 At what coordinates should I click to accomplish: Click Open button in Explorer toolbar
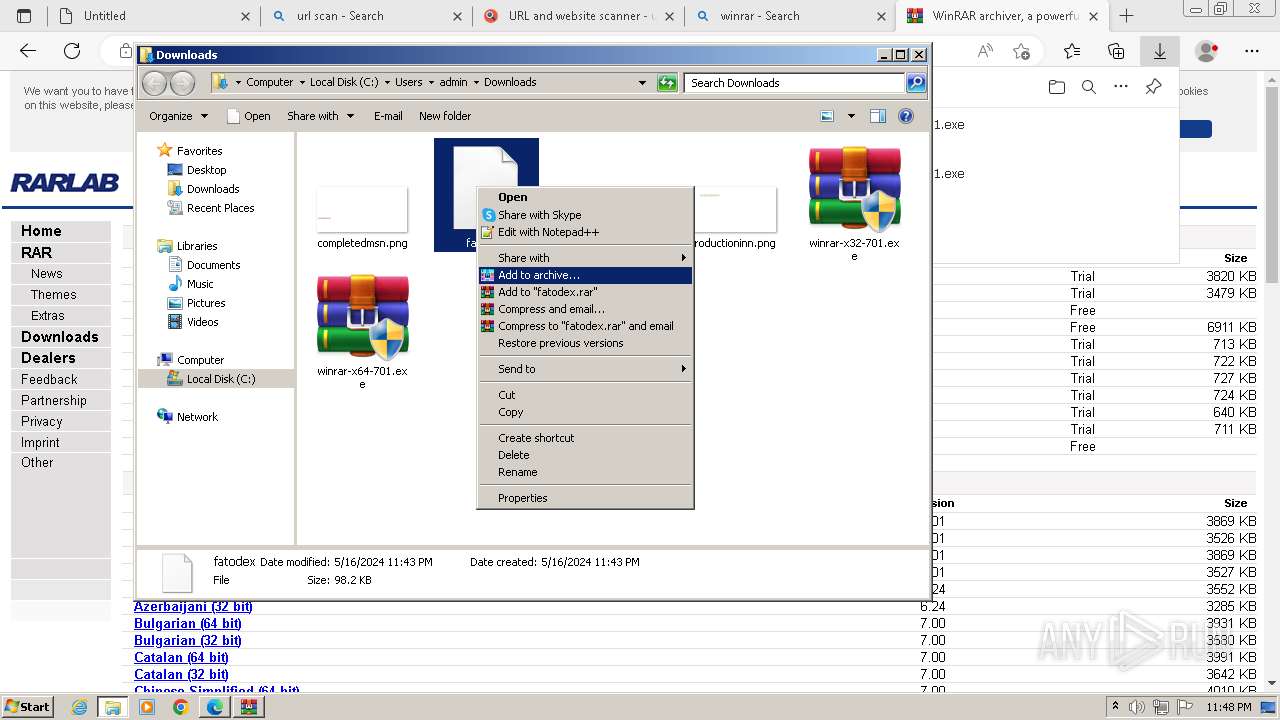(x=249, y=116)
